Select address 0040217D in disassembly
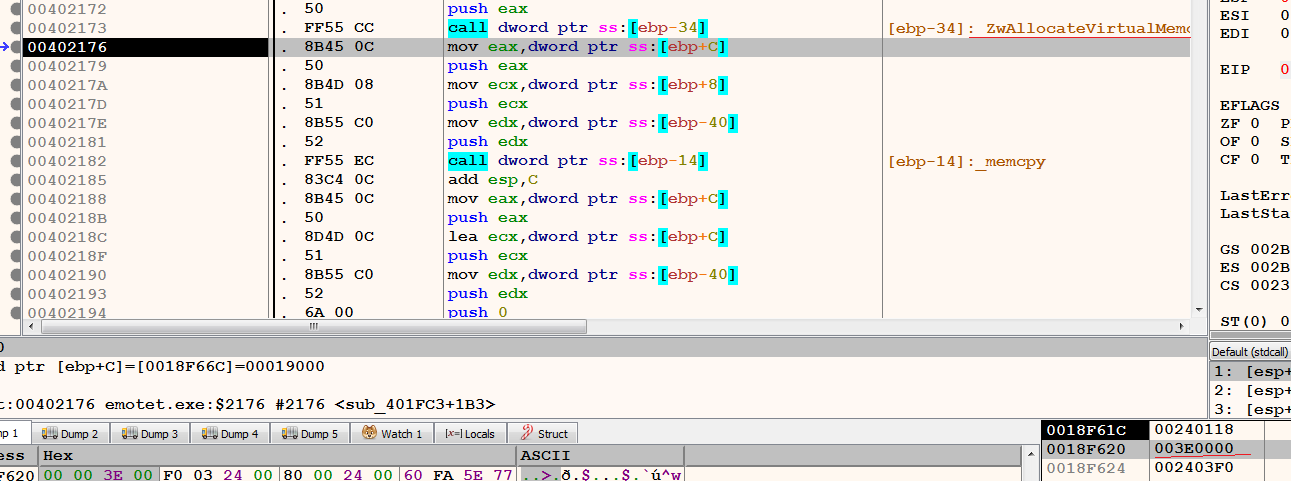 click(67, 104)
